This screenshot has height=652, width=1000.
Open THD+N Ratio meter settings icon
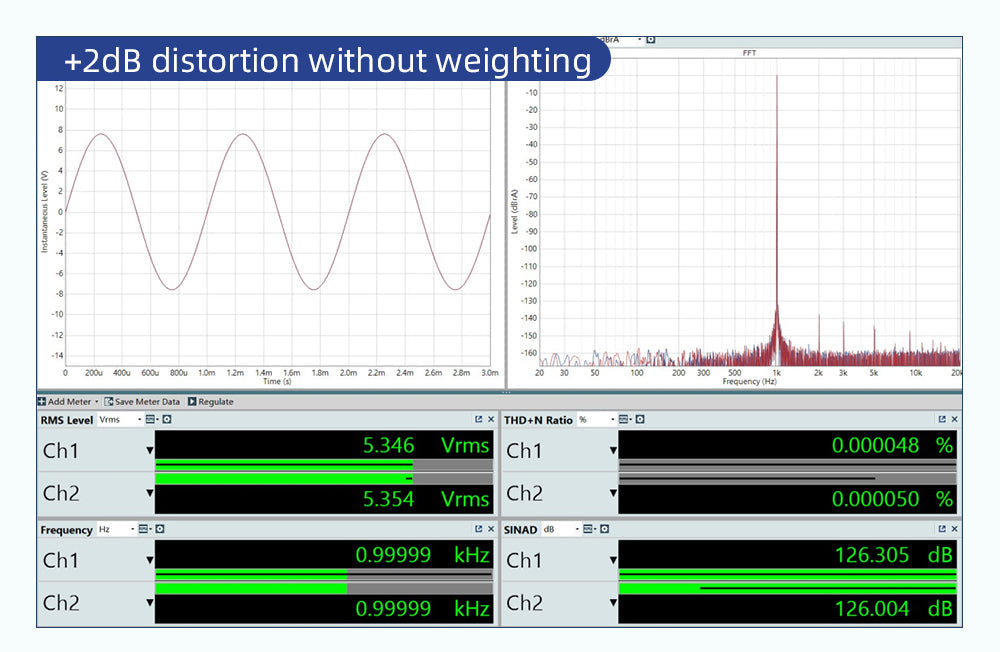click(x=640, y=420)
